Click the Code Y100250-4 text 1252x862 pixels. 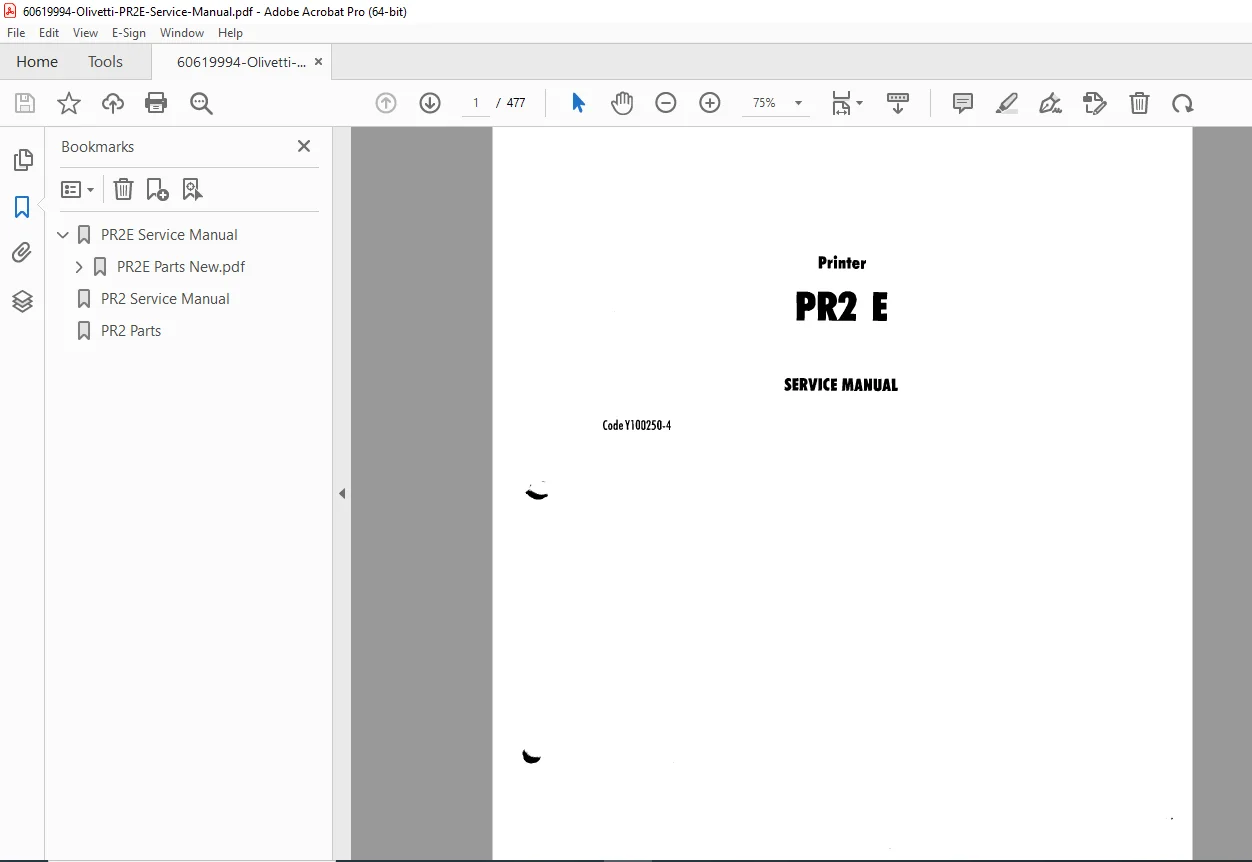click(x=636, y=425)
